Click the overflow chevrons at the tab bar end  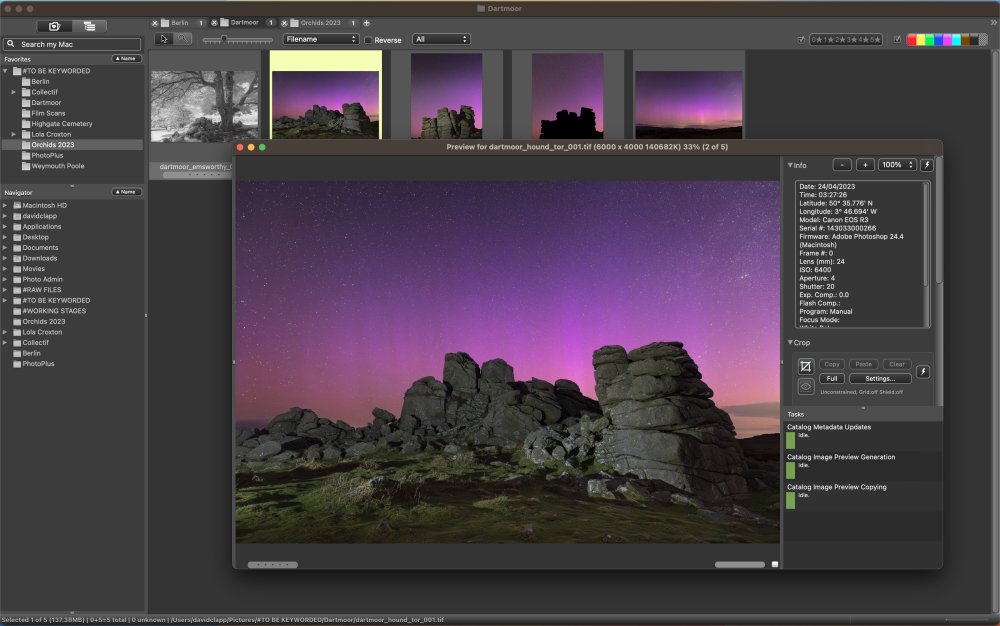(x=993, y=23)
